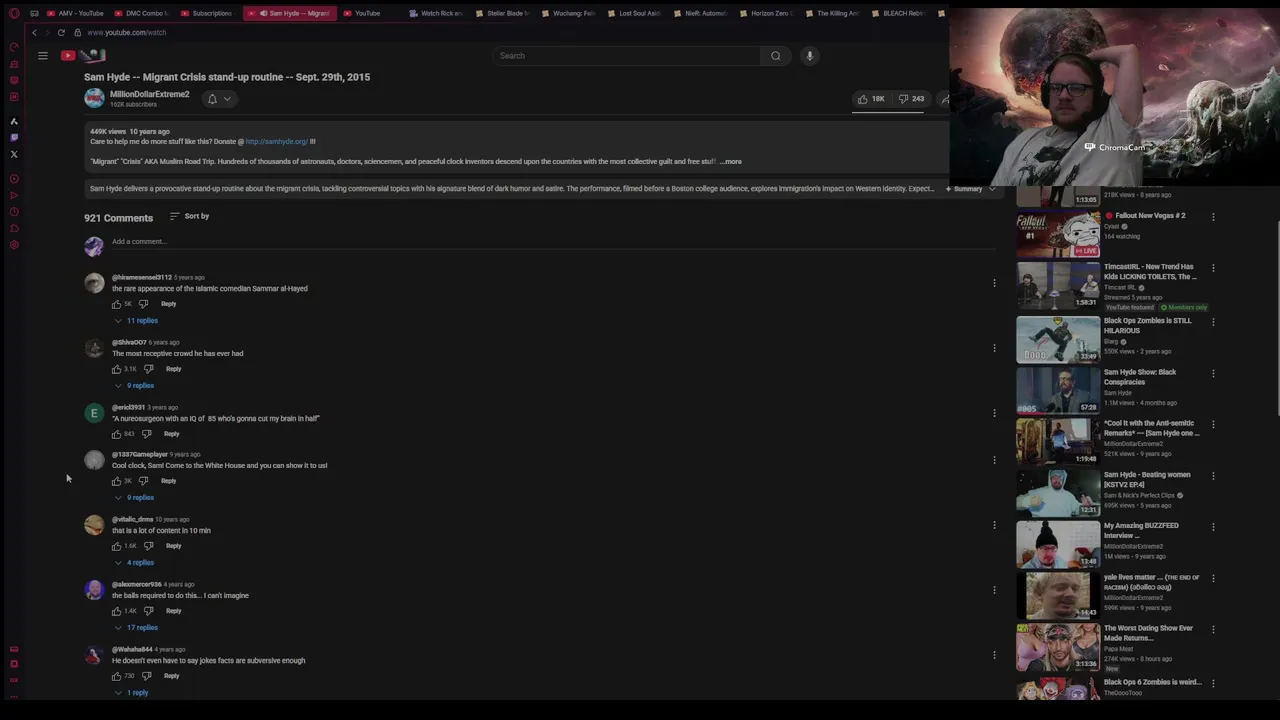The height and width of the screenshot is (720, 1280).
Task: Open more options for My Amazing BUZZFEED Interview
Action: point(1213,527)
